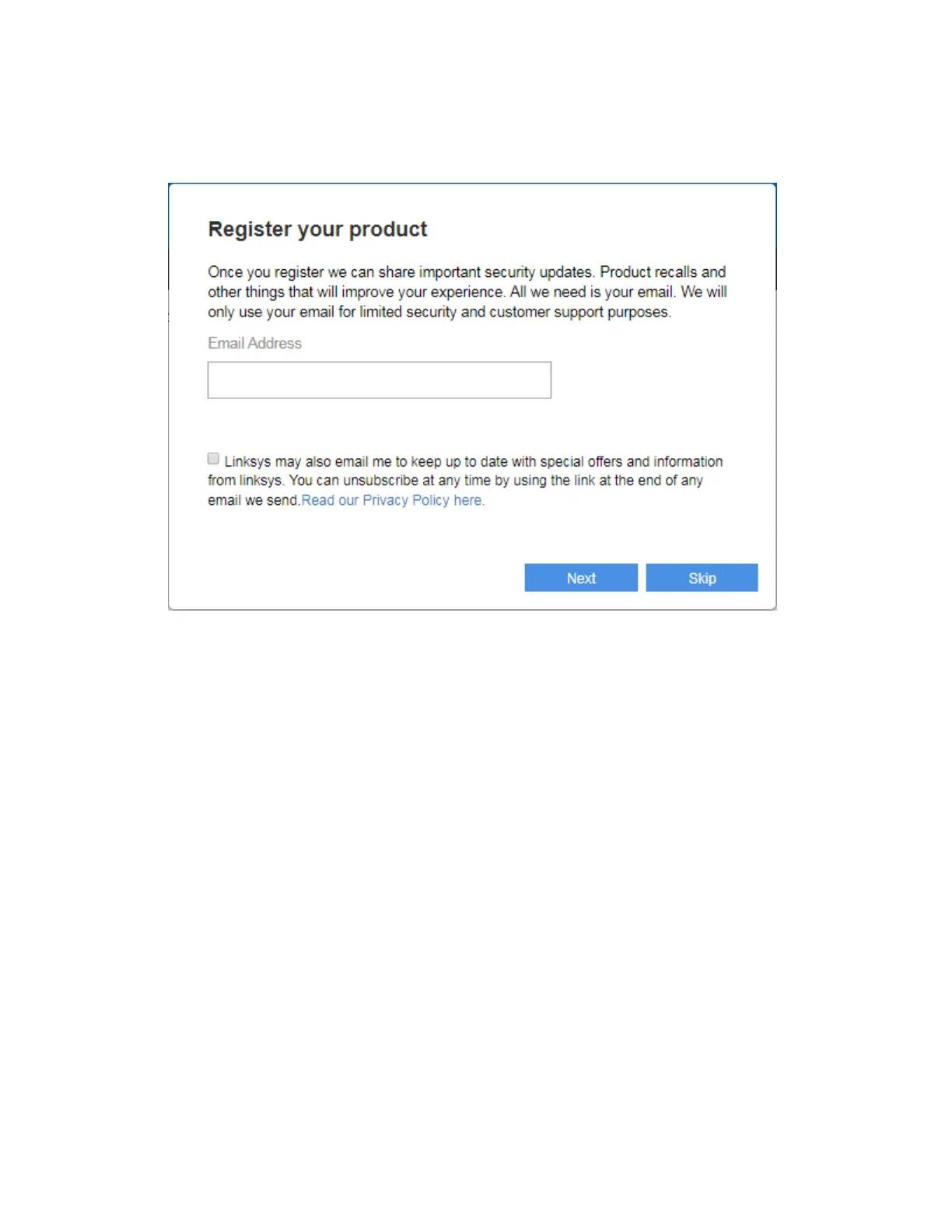Click the Email Address input field
Image resolution: width=952 pixels, height=1232 pixels.
pyautogui.click(x=379, y=380)
